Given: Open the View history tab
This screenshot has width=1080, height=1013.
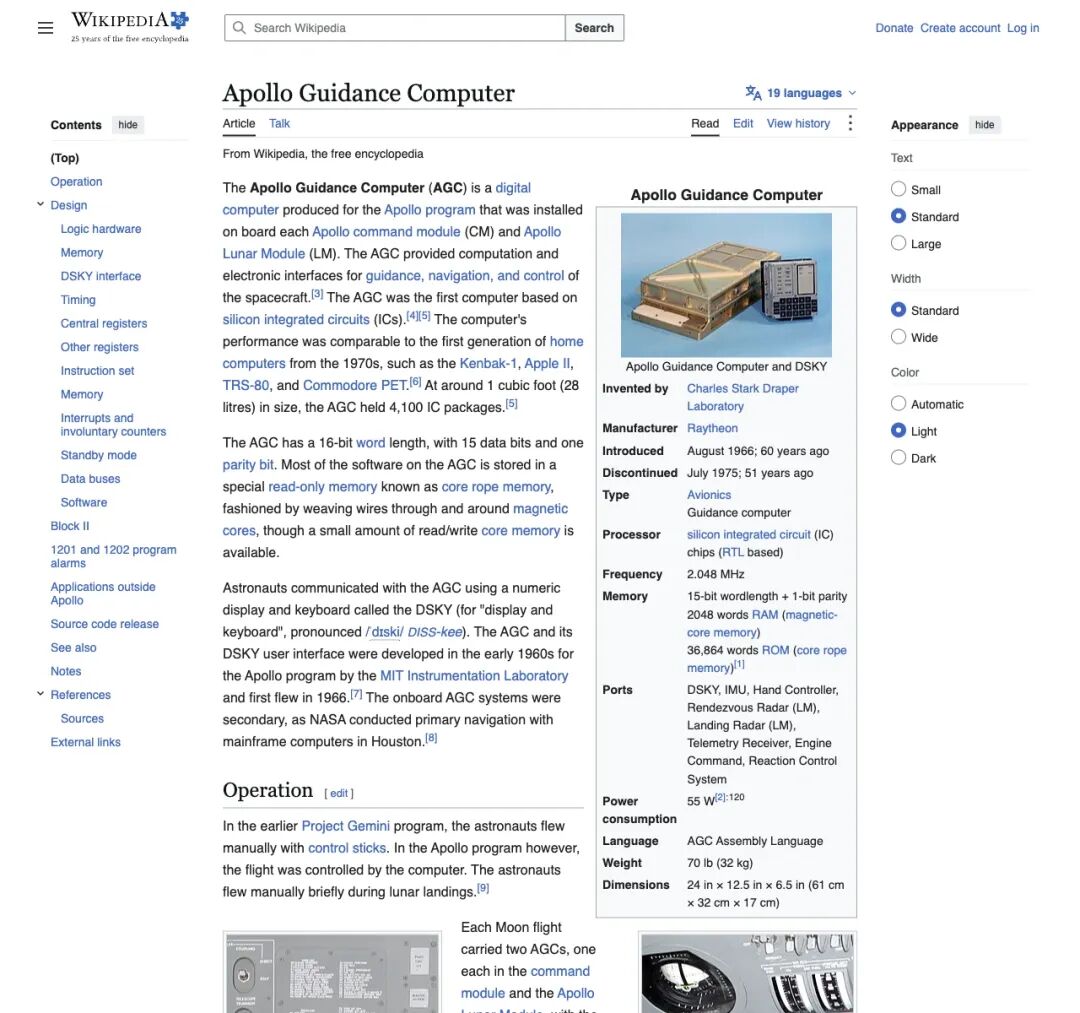Looking at the screenshot, I should tap(798, 123).
